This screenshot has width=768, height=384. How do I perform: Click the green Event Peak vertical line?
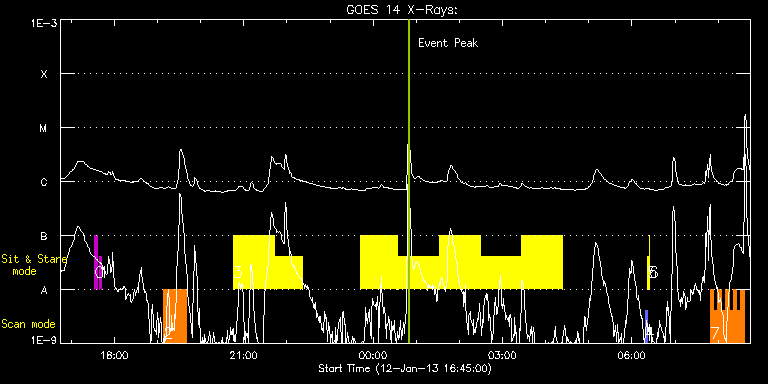click(x=409, y=181)
